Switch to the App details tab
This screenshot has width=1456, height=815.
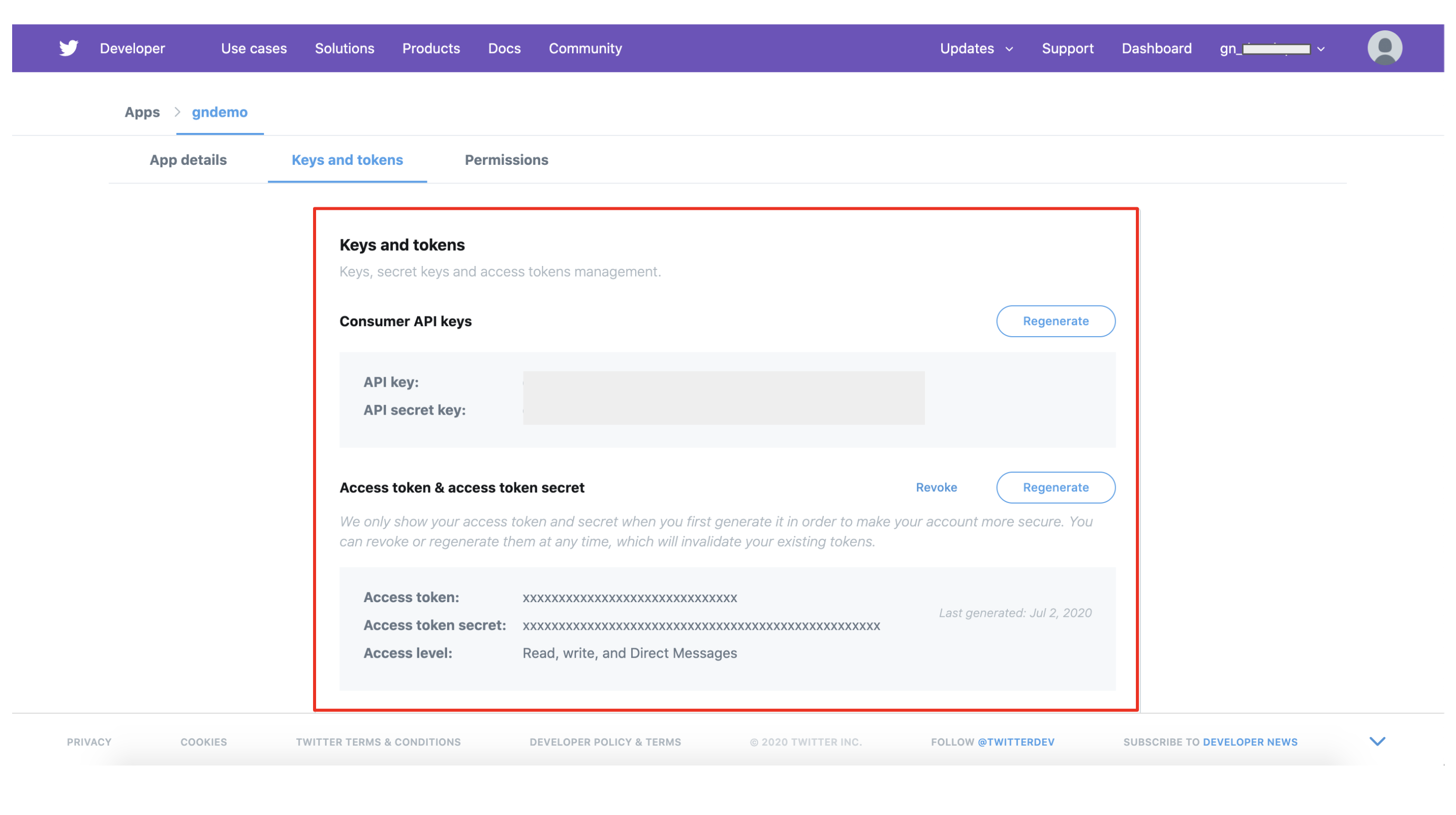188,160
